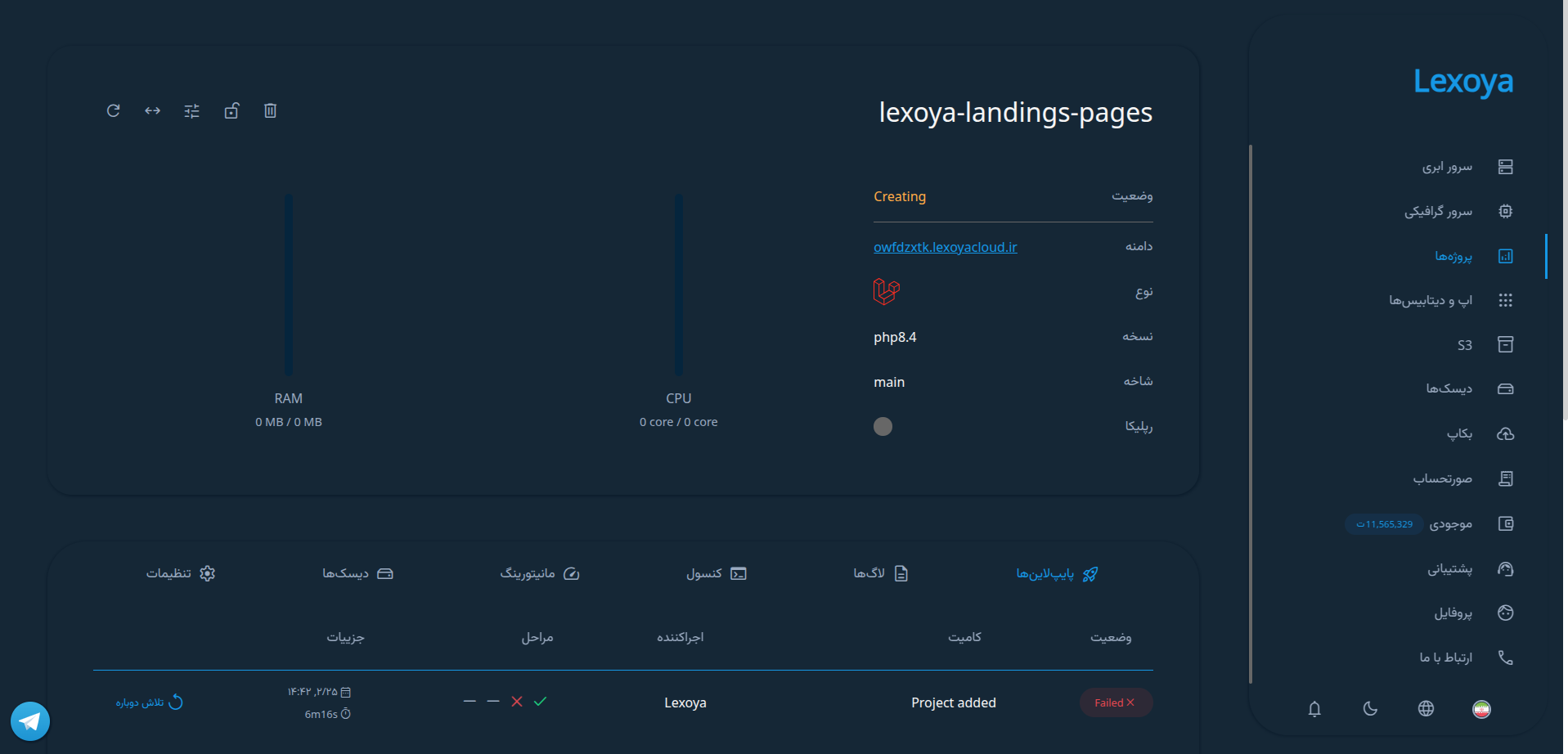Click the Lexoya logo
This screenshot has height=754, width=1568.
1463,81
